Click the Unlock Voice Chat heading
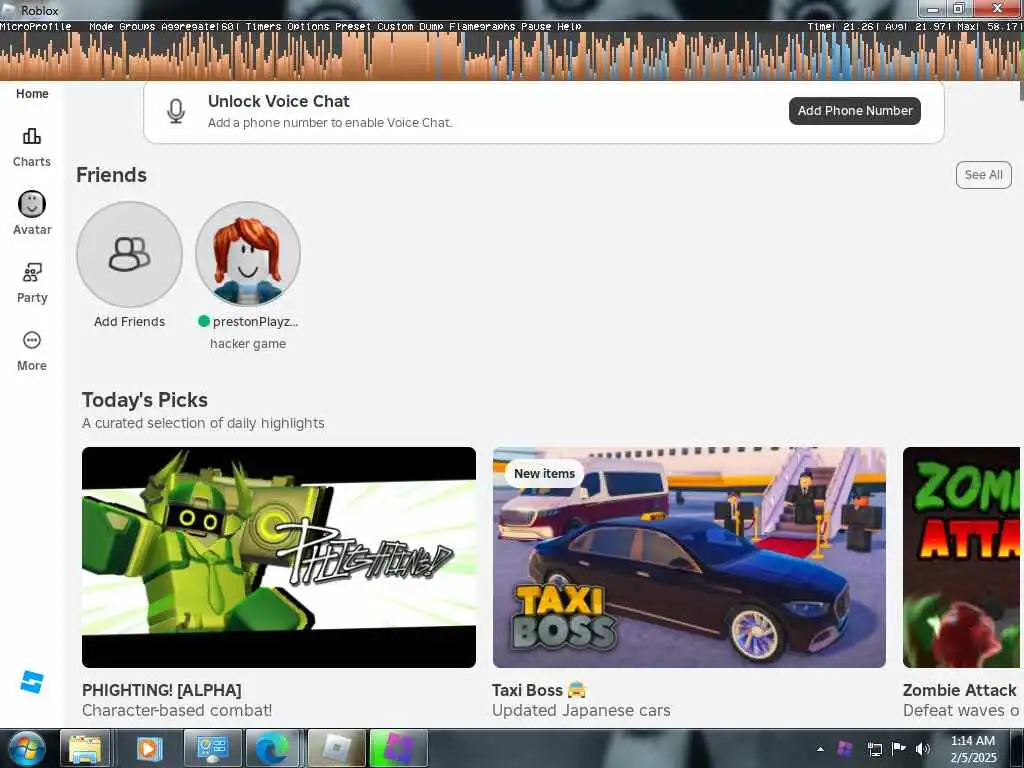1024x768 pixels. coord(279,101)
